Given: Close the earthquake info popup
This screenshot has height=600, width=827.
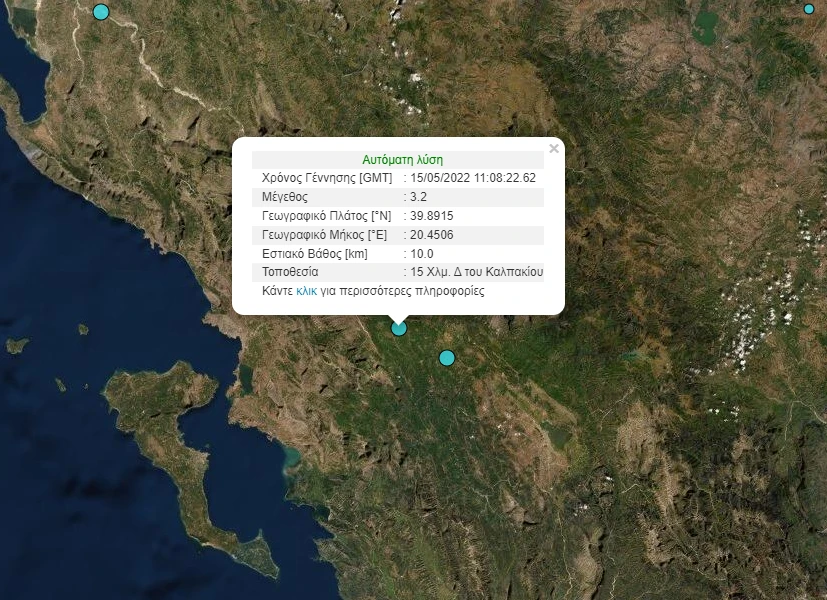Looking at the screenshot, I should pyautogui.click(x=554, y=149).
